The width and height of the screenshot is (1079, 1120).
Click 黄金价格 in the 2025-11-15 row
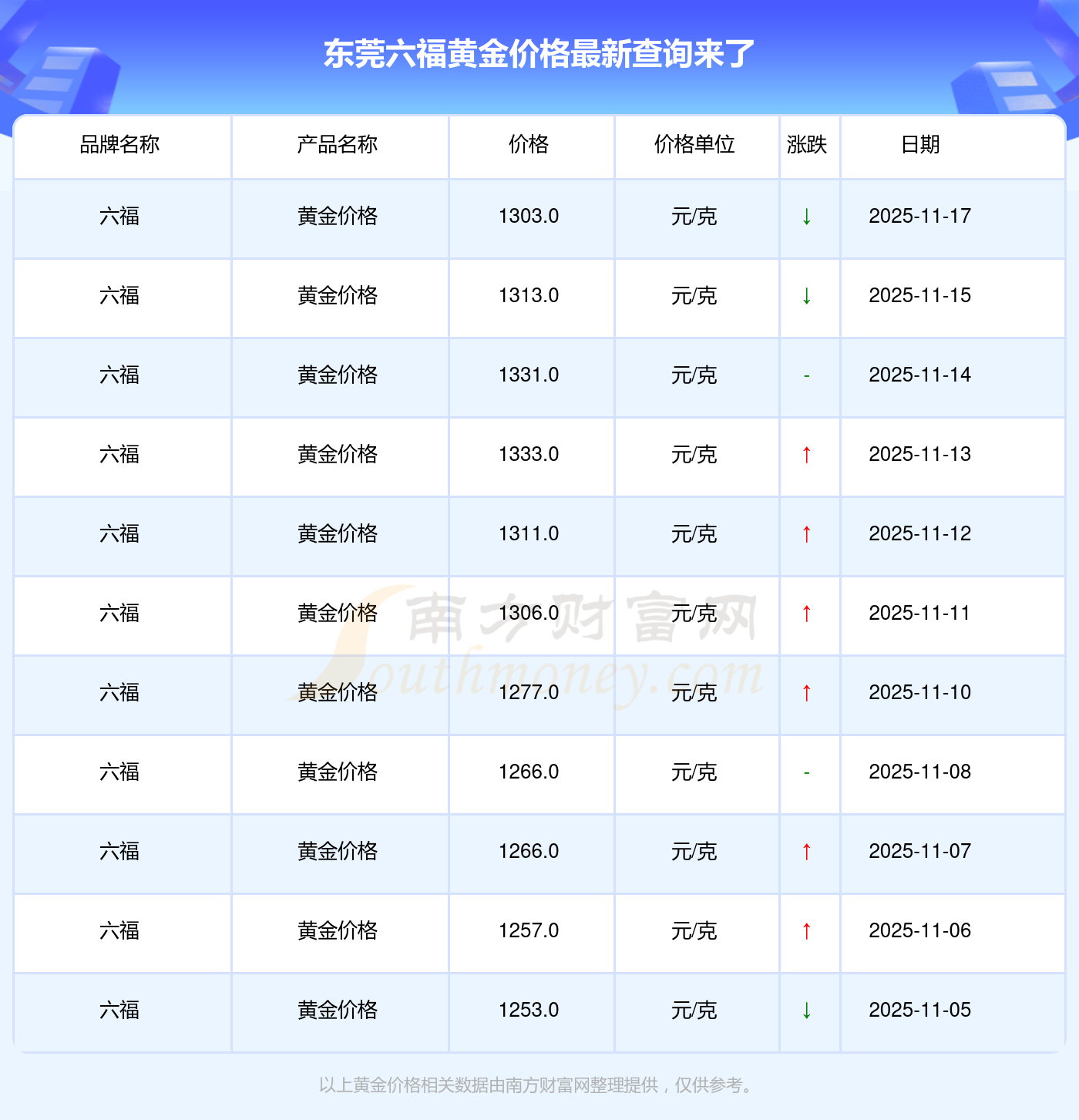(338, 295)
